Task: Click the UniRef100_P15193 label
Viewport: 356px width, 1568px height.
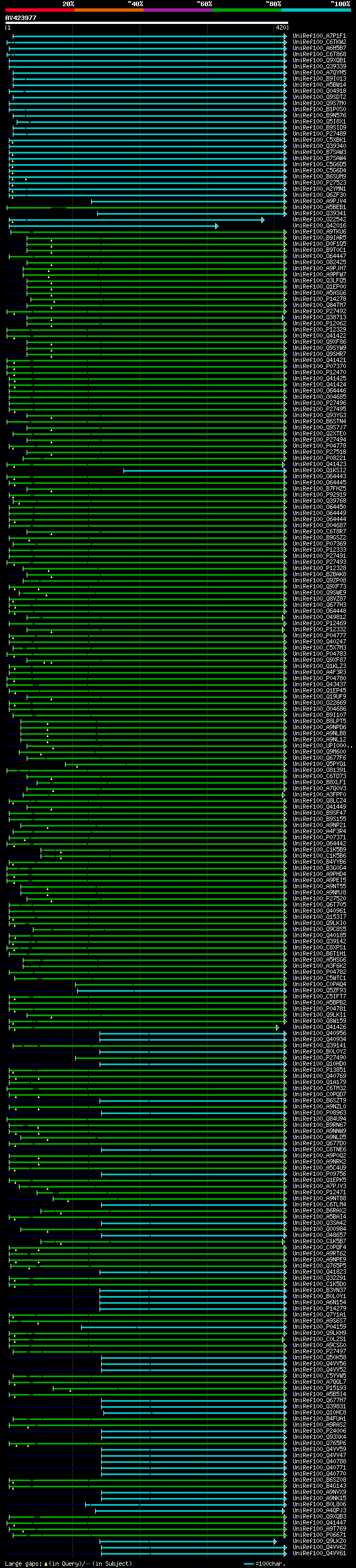Action: [x=319, y=1388]
